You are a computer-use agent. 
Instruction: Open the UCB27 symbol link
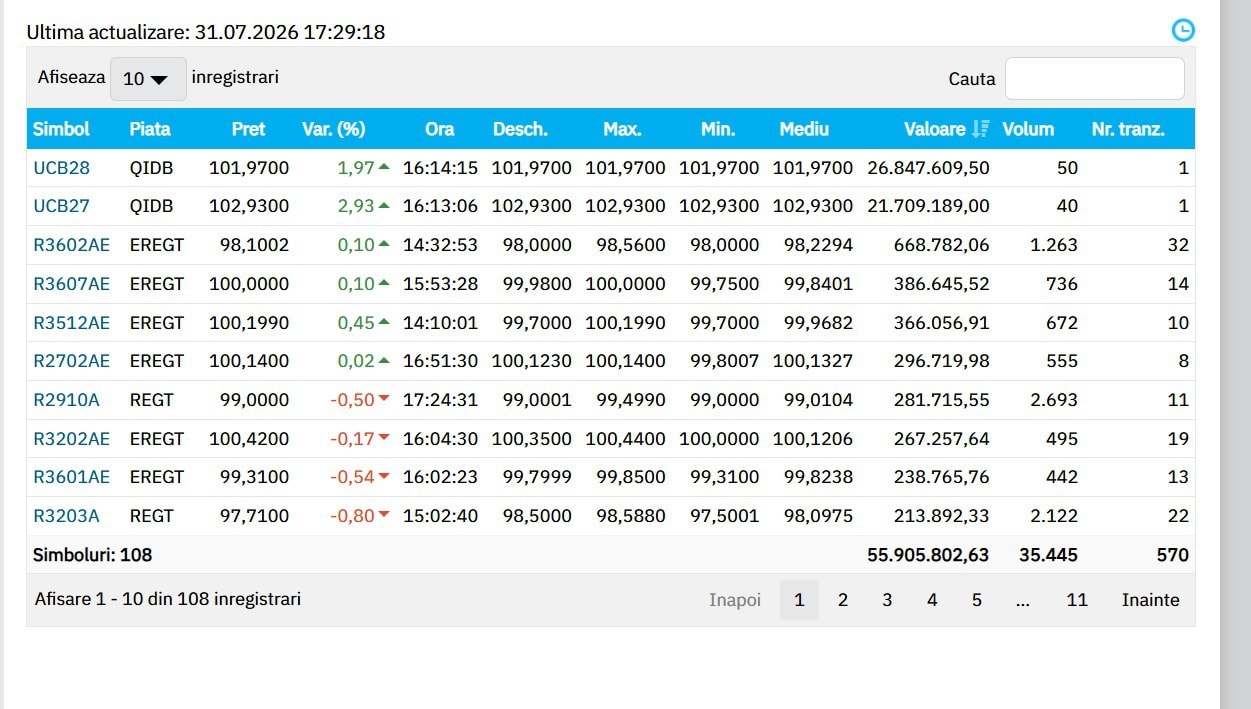61,206
